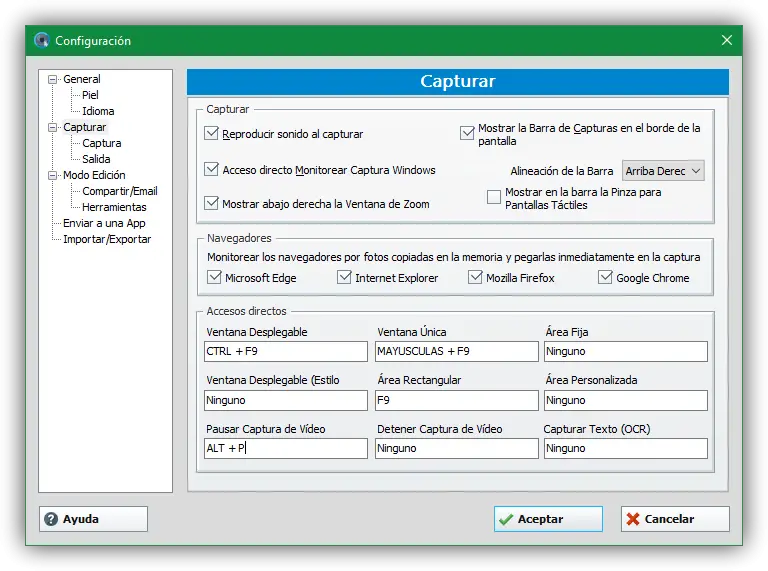Open the Idioma settings page
Viewport: 768px width, 571px height.
(x=98, y=111)
